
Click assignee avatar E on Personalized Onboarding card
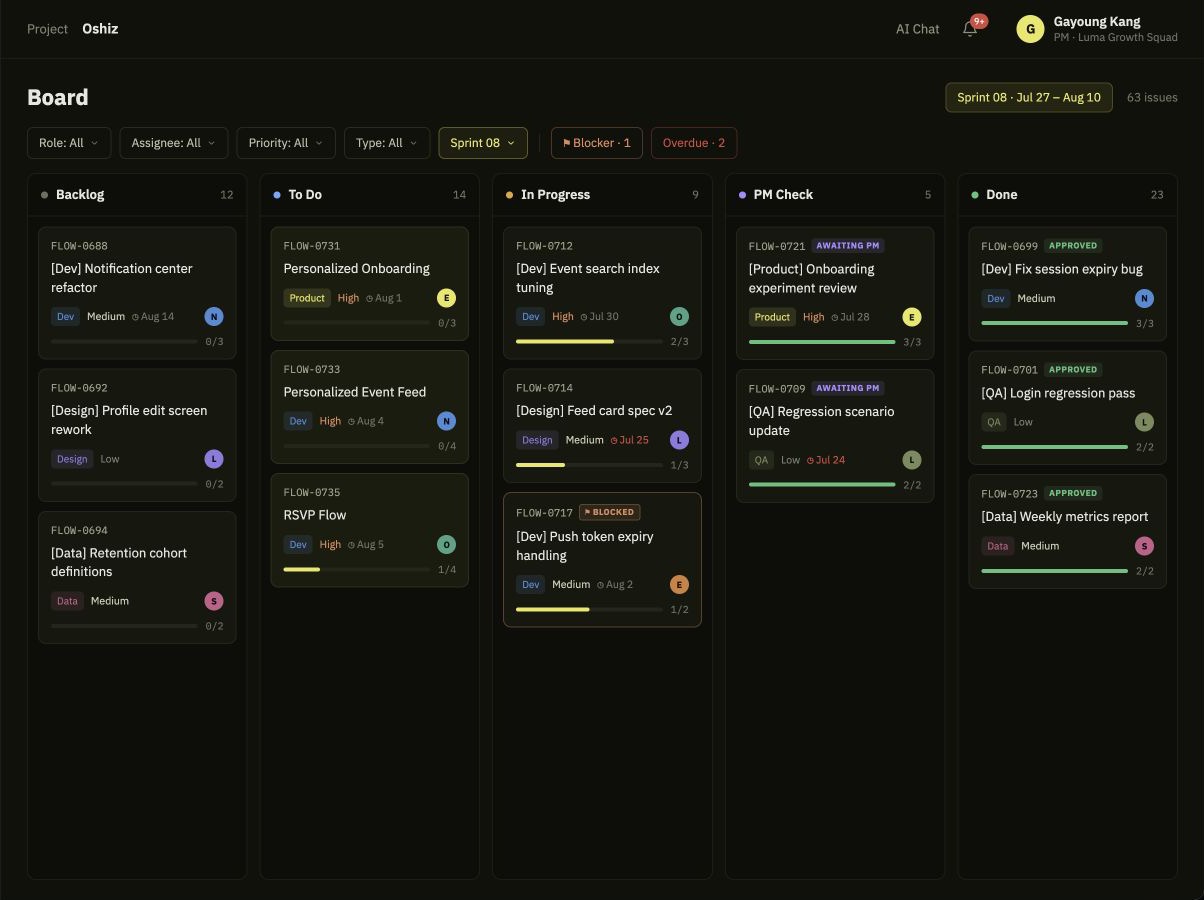tap(446, 298)
